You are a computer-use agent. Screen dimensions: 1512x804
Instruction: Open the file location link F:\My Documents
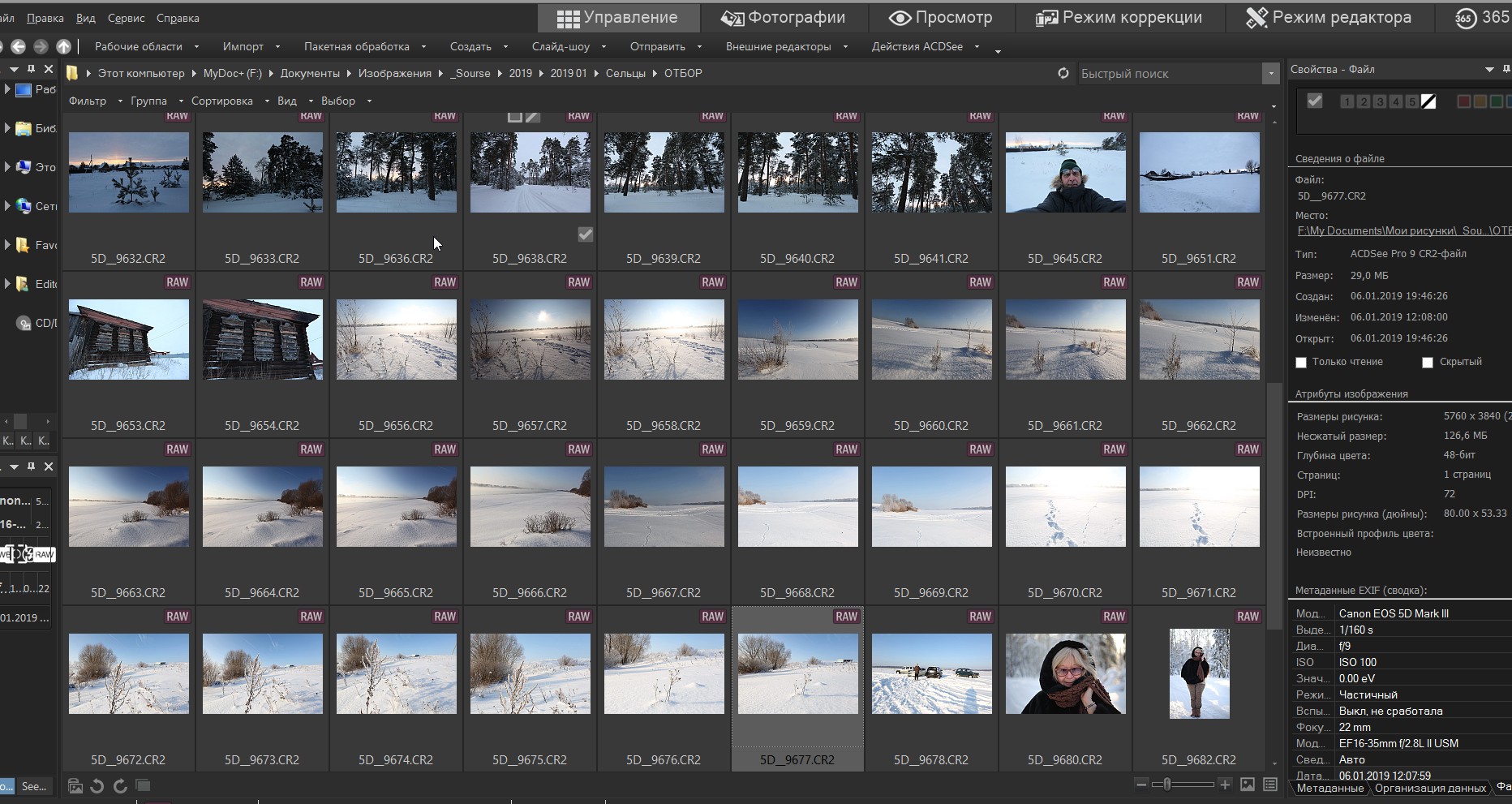tap(1404, 231)
